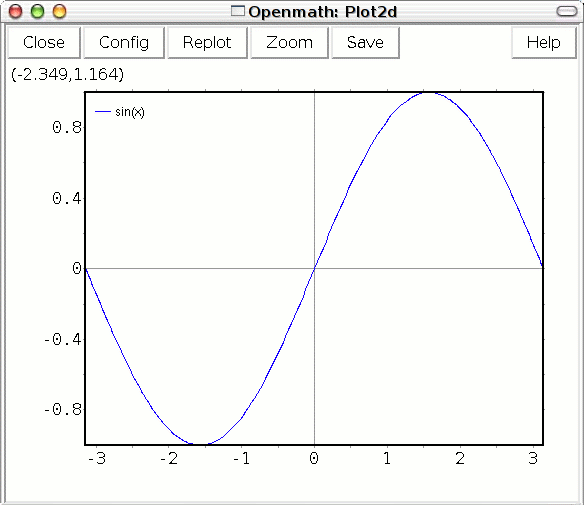Click the 0.8 label on the y-axis
This screenshot has width=584, height=505.
[67, 127]
